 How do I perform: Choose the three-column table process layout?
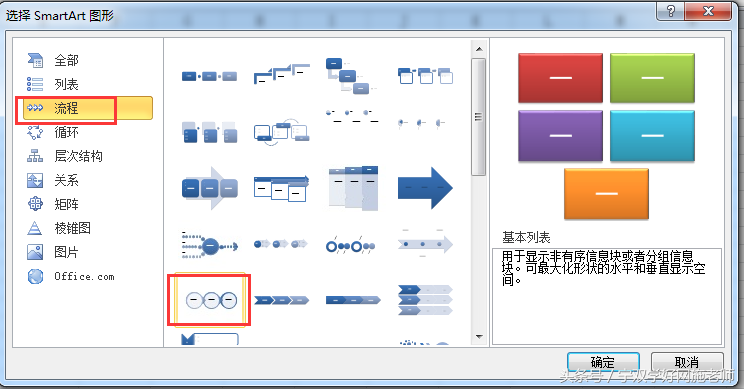pos(353,188)
